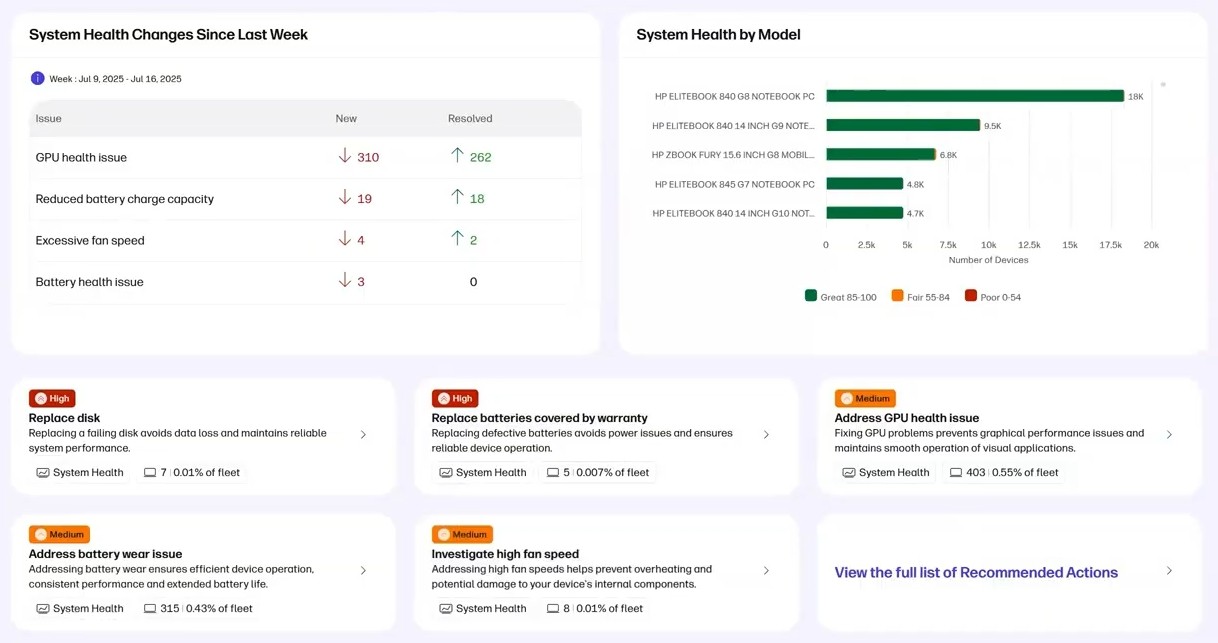
Task: Select the Resolved column header
Action: pyautogui.click(x=470, y=118)
